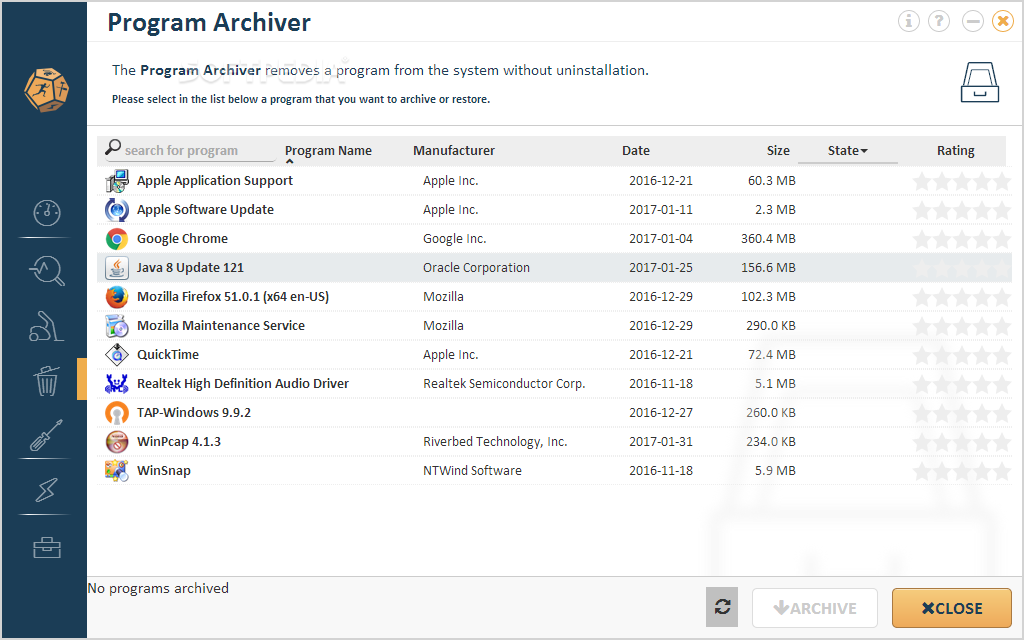Click NTWind Software manufacturer cell
1024x640 pixels.
(x=472, y=470)
